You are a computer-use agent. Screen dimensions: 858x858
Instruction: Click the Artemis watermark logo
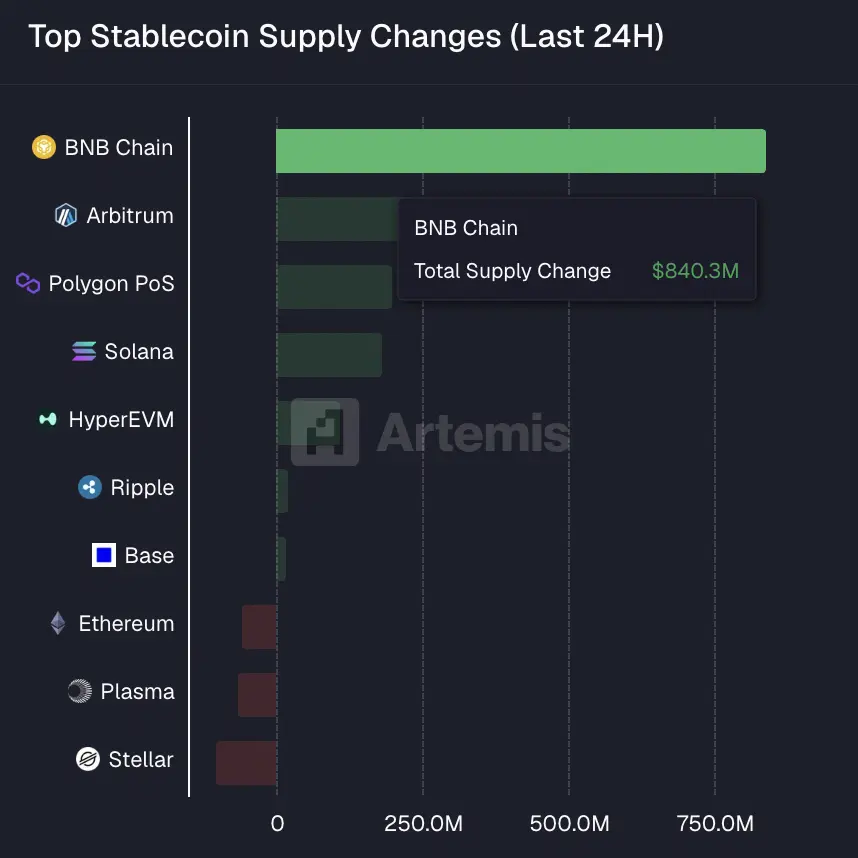pos(430,432)
